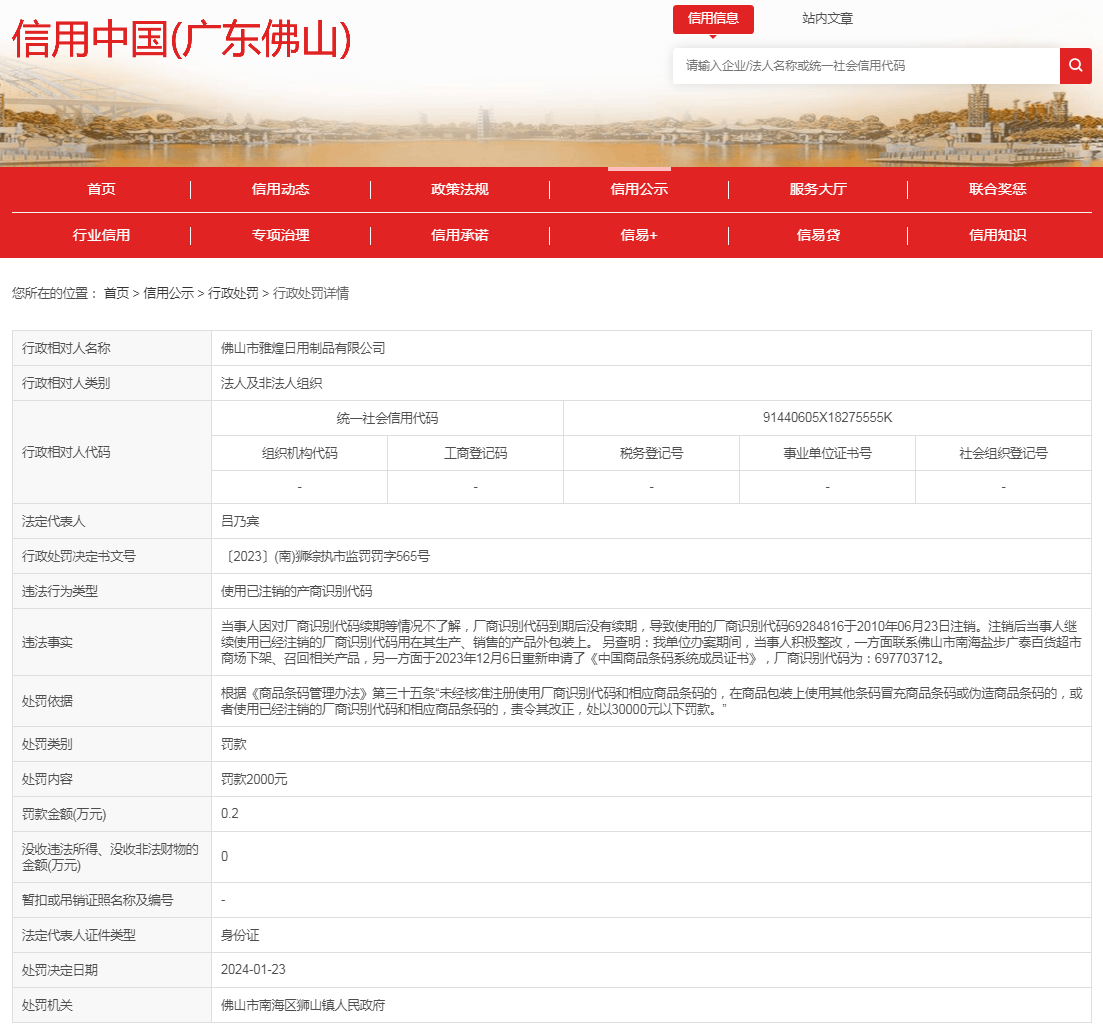This screenshot has width=1103, height=1031.
Task: Select the credit code 91440605X18275555K
Action: point(827,418)
